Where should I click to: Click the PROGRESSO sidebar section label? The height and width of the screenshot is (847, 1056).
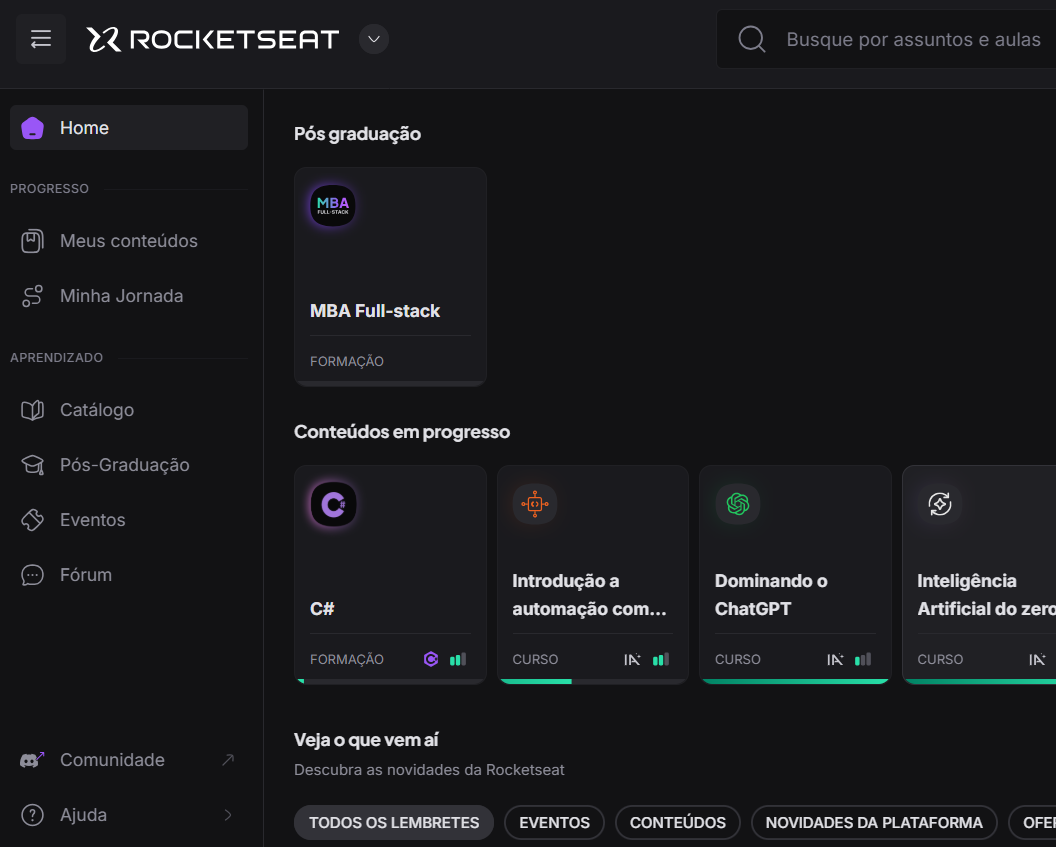coord(49,189)
